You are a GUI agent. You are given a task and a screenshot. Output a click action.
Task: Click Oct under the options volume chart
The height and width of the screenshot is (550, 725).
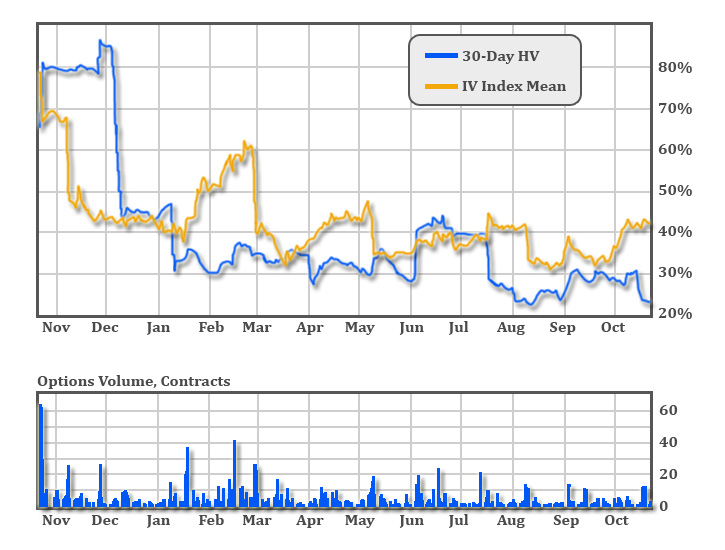[617, 521]
